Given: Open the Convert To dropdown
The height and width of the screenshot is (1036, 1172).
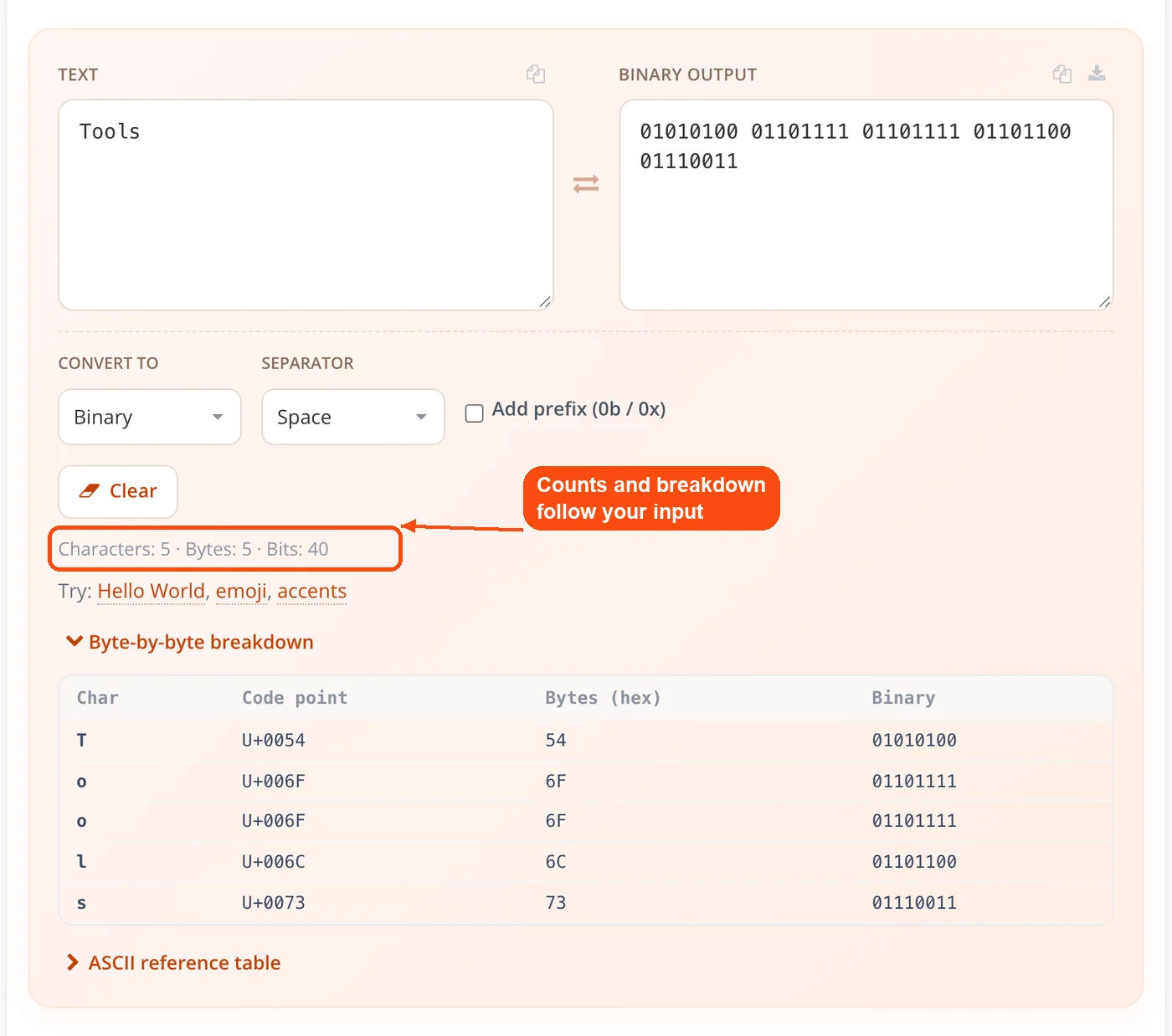Looking at the screenshot, I should point(150,417).
